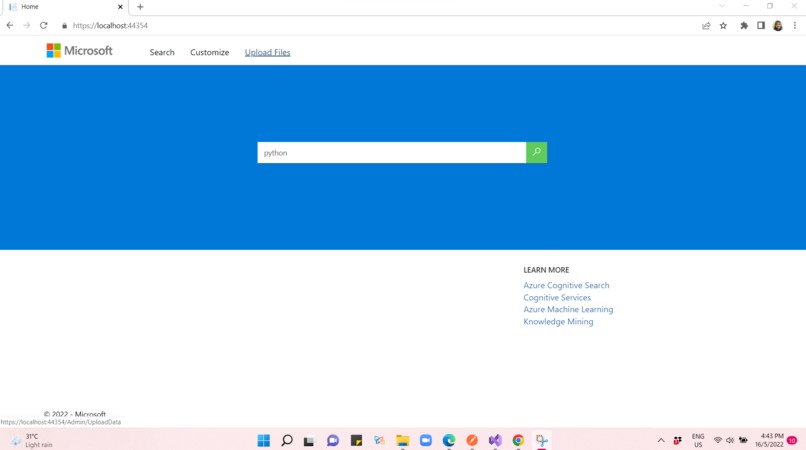This screenshot has width=806, height=450.
Task: Open the ENG US language switcher
Action: tap(698, 441)
